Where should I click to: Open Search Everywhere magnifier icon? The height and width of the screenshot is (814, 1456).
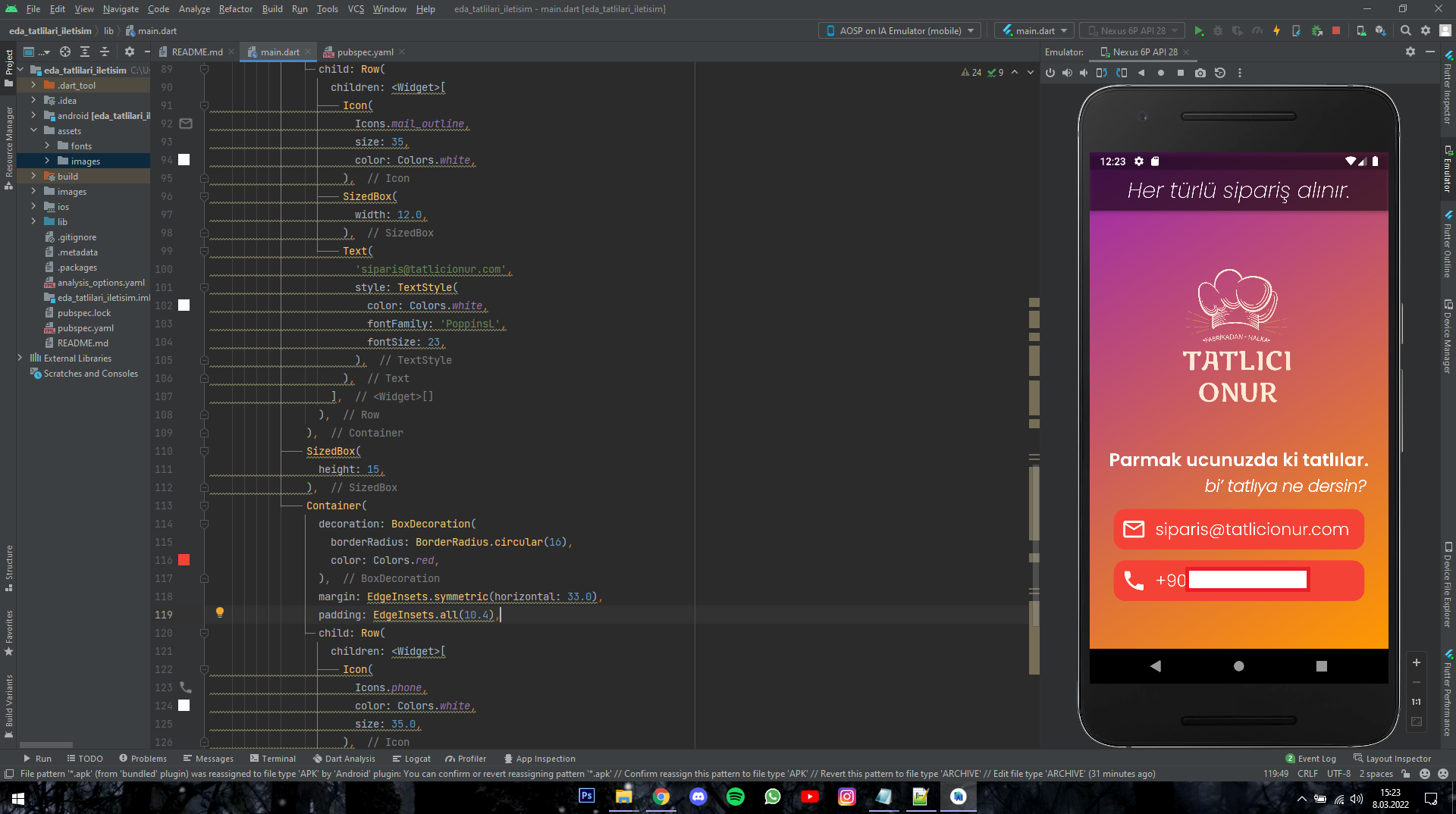[1406, 31]
